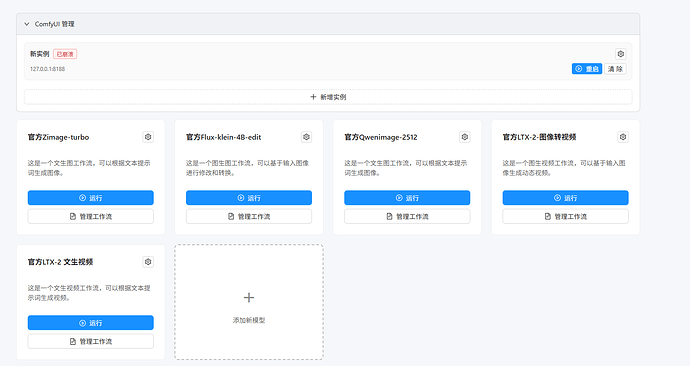Click the blue 重启 button
The image size is (690, 366).
point(587,69)
